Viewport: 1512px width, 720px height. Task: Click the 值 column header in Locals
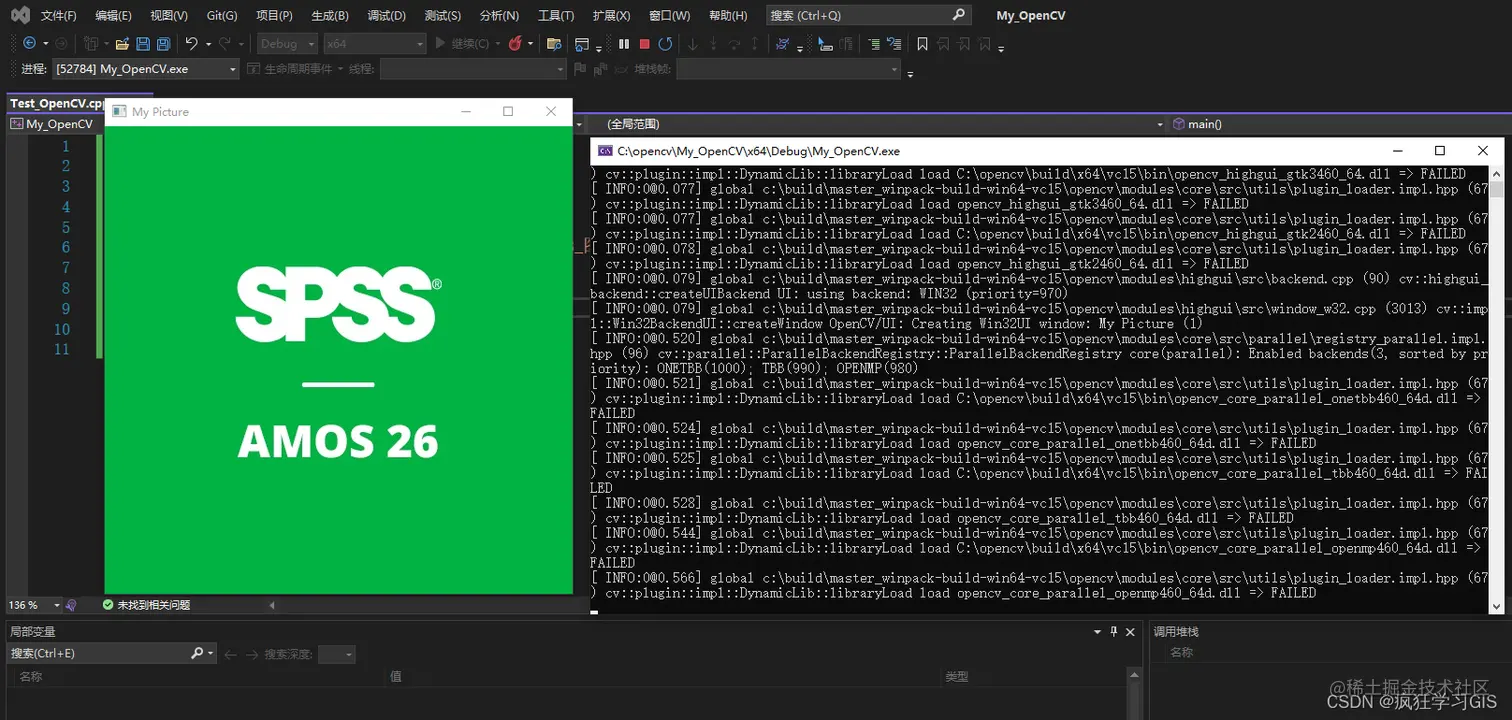tap(395, 676)
